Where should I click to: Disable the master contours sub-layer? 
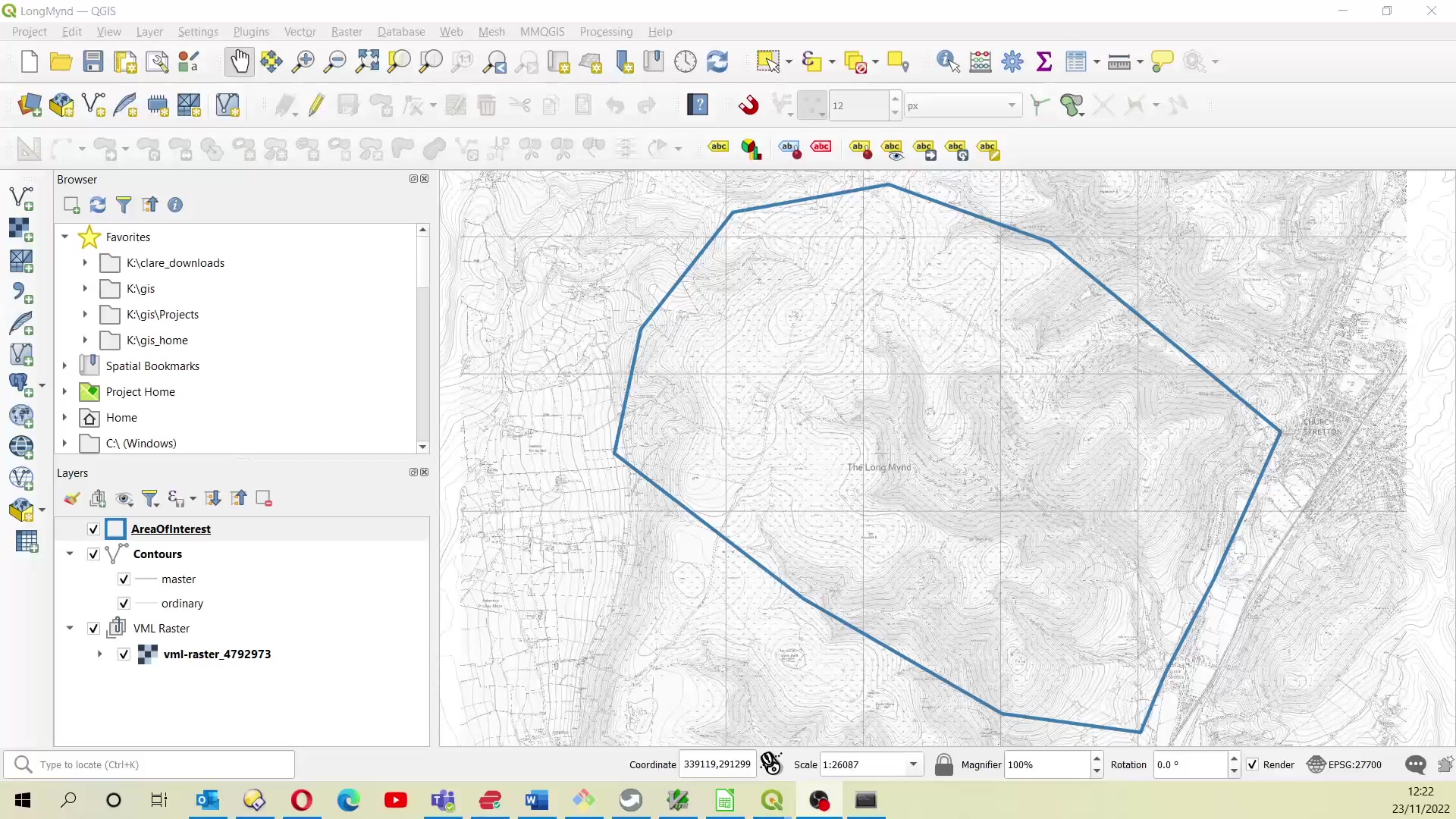point(123,579)
